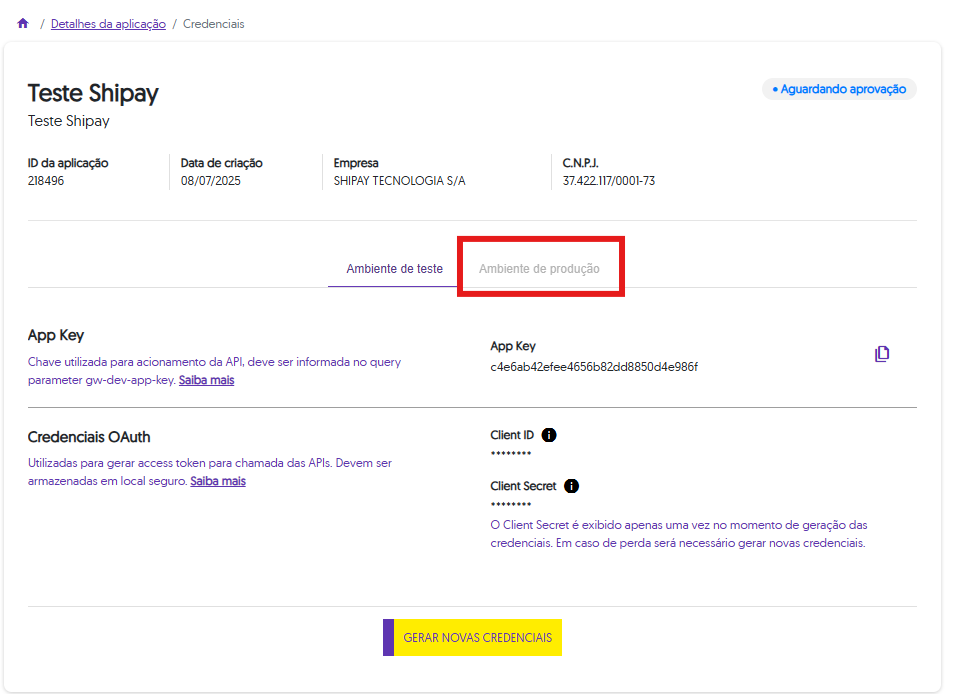Switch to Ambiente de produção tab
The width and height of the screenshot is (964, 694).
pos(539,269)
